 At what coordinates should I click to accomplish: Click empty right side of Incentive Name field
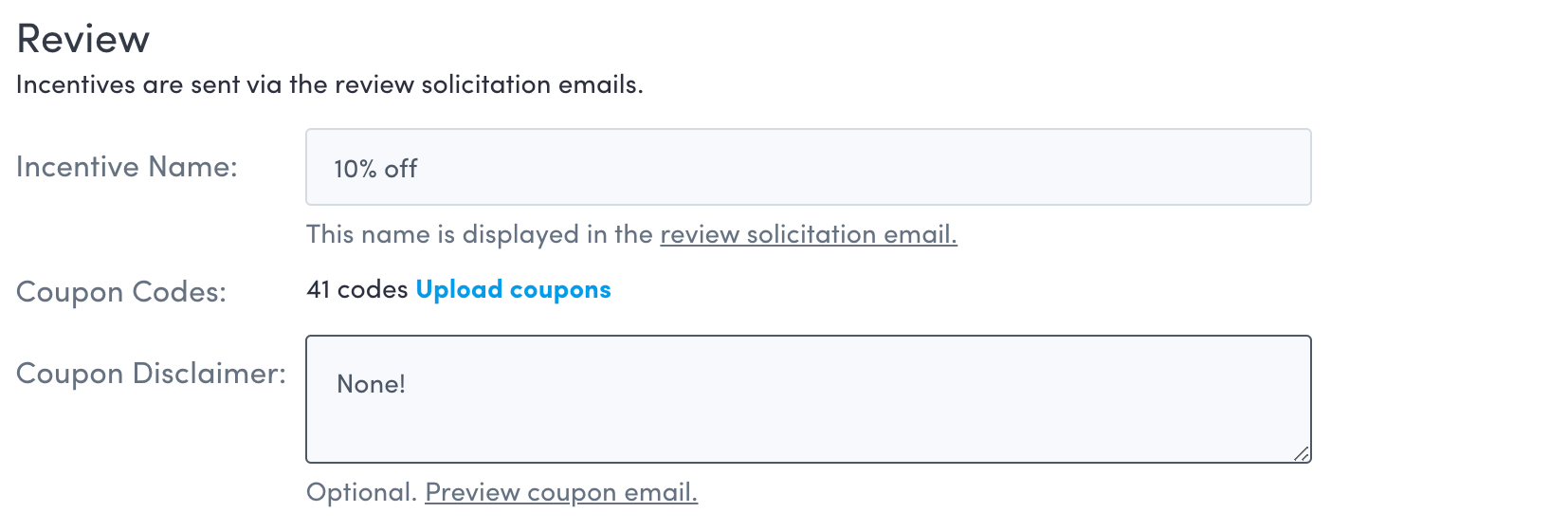1043,168
